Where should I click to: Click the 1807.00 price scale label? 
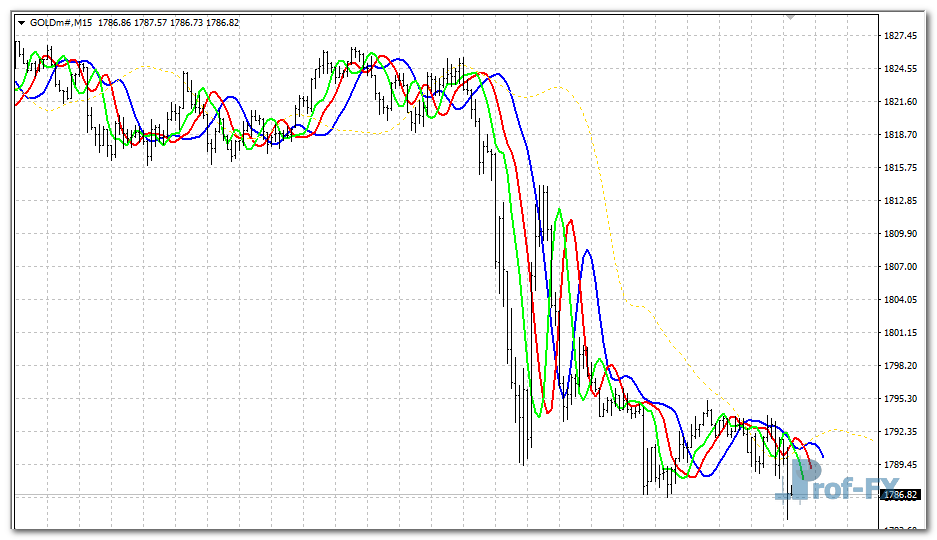900,267
